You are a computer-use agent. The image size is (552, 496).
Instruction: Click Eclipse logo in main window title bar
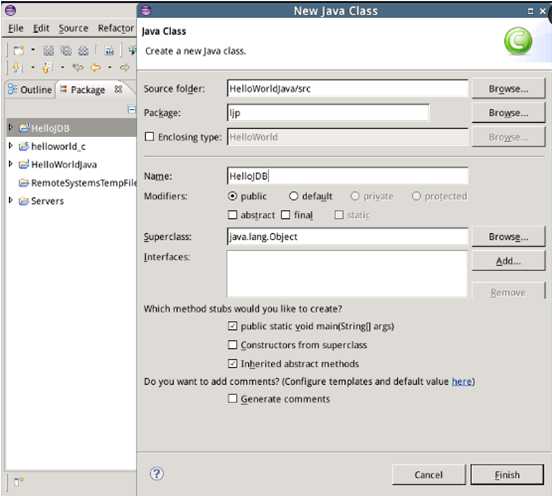11,10
